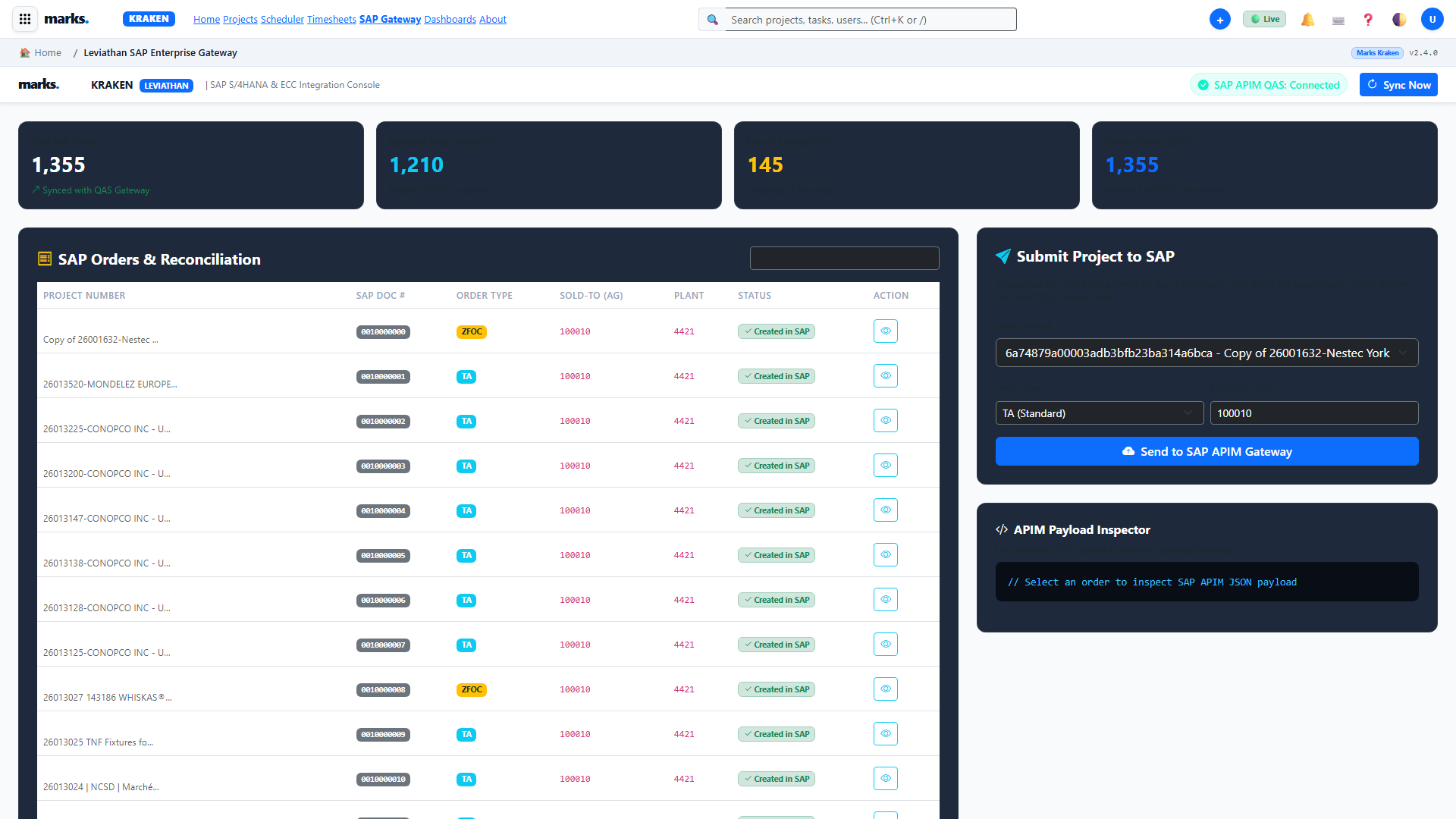Viewport: 1456px width, 819px height.
Task: Click the LEVIATHAN badge
Action: point(166,86)
